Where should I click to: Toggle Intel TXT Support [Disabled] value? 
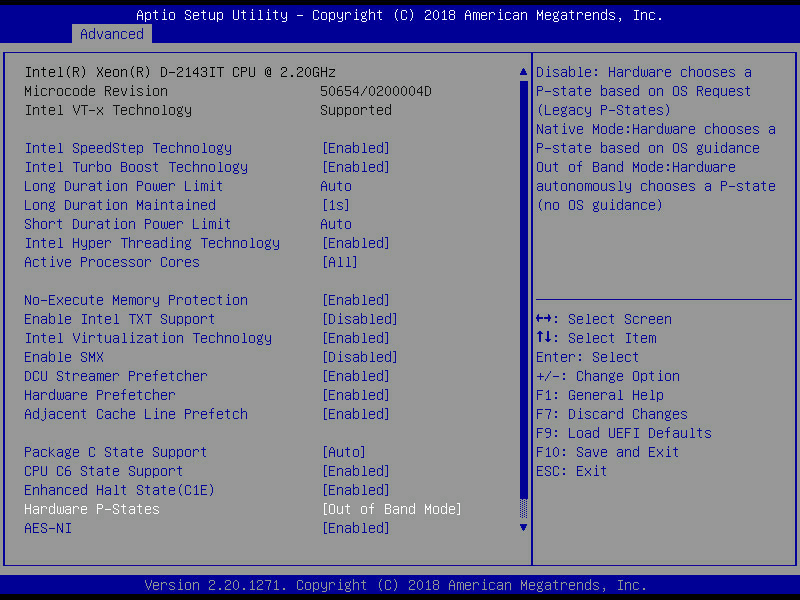(x=360, y=319)
